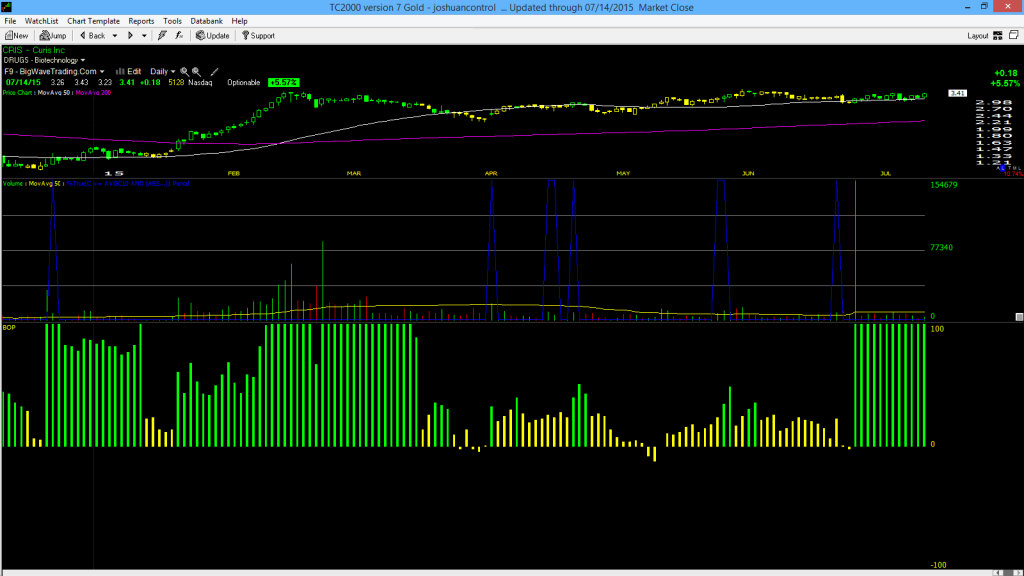Click the MovAvg 200 legend label
This screenshot has height=576, width=1024.
coord(93,93)
